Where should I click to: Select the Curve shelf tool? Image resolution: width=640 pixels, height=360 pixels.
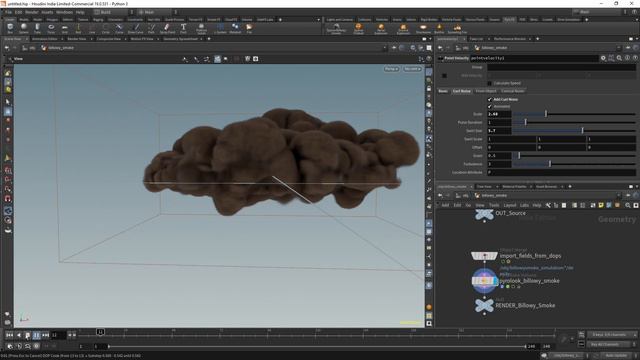coord(119,28)
